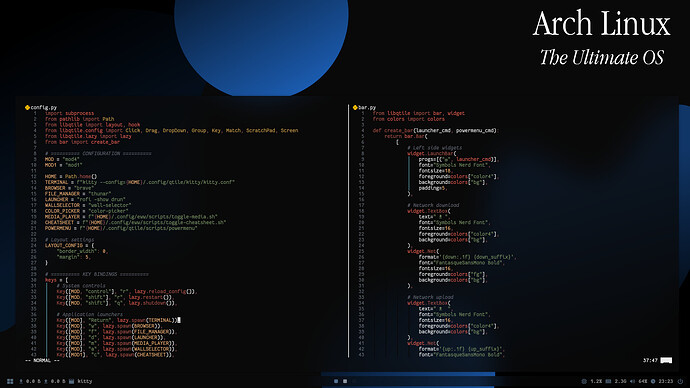Click the lazy.shutdown() key binding line

click(x=117, y=303)
